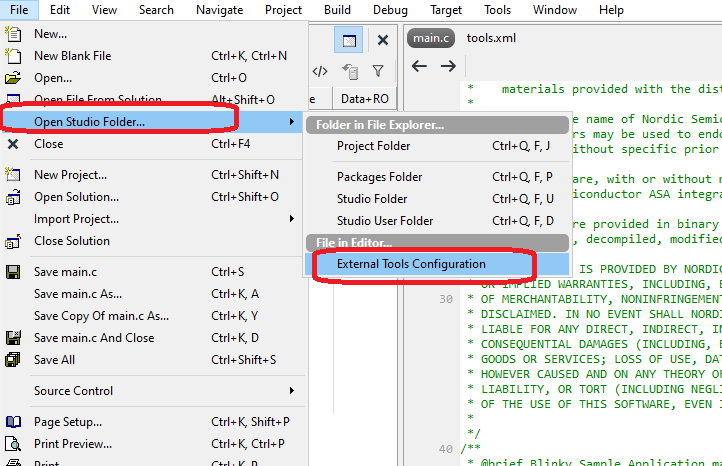Expand the Source Control submenu
The height and width of the screenshot is (466, 722).
coord(291,391)
